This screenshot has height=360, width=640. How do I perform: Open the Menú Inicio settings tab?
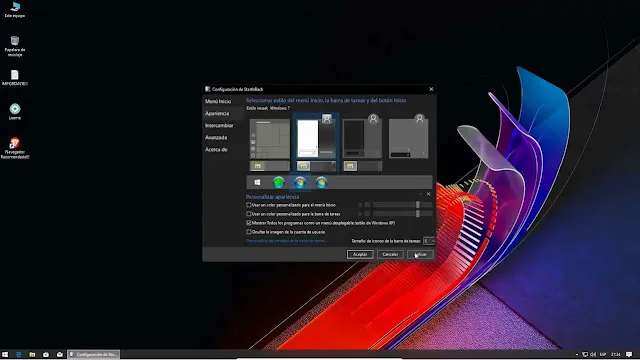coord(218,101)
